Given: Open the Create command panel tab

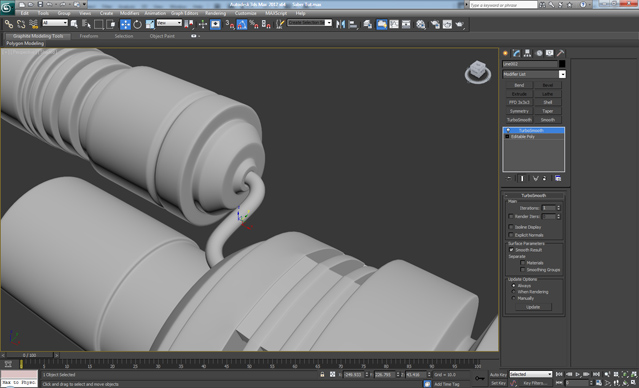Looking at the screenshot, I should 505,53.
